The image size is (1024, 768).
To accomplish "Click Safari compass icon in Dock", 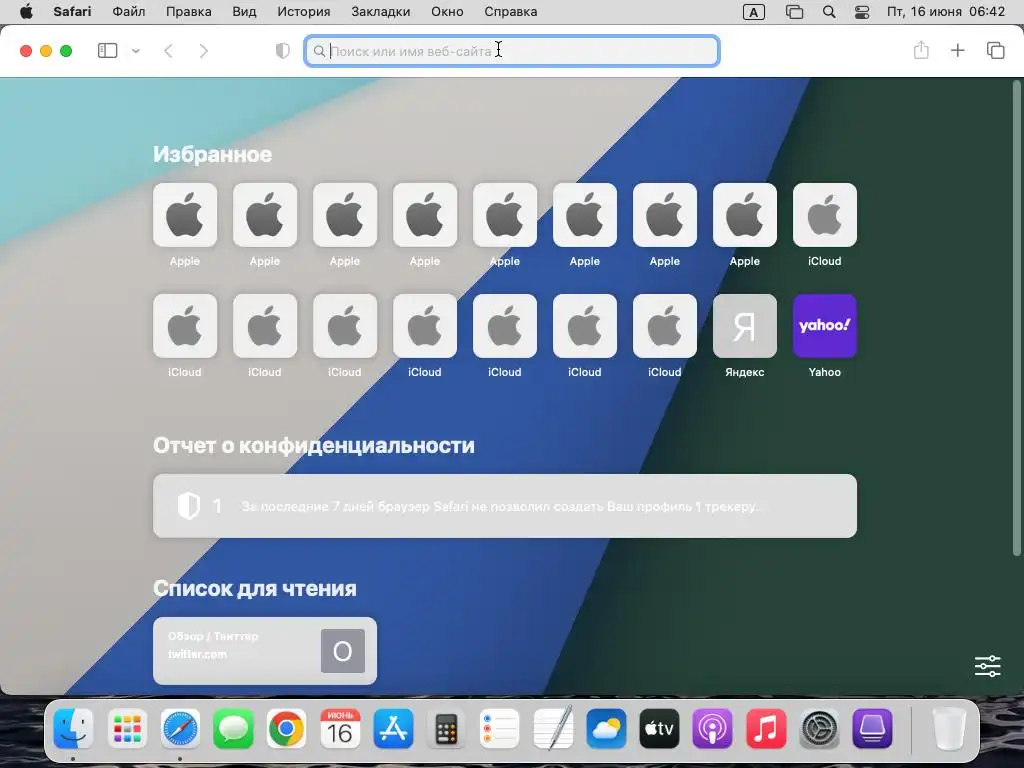I will click(x=180, y=728).
